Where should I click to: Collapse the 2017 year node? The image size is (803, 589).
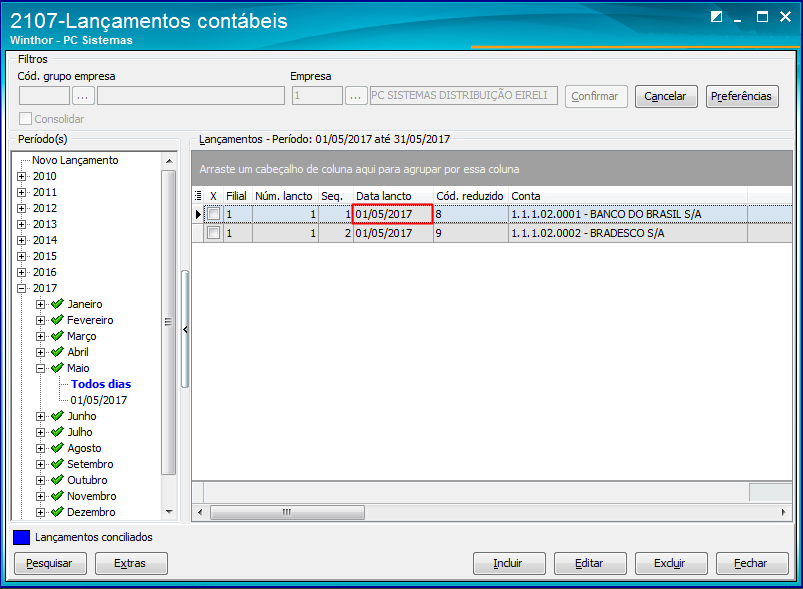pyautogui.click(x=21, y=288)
